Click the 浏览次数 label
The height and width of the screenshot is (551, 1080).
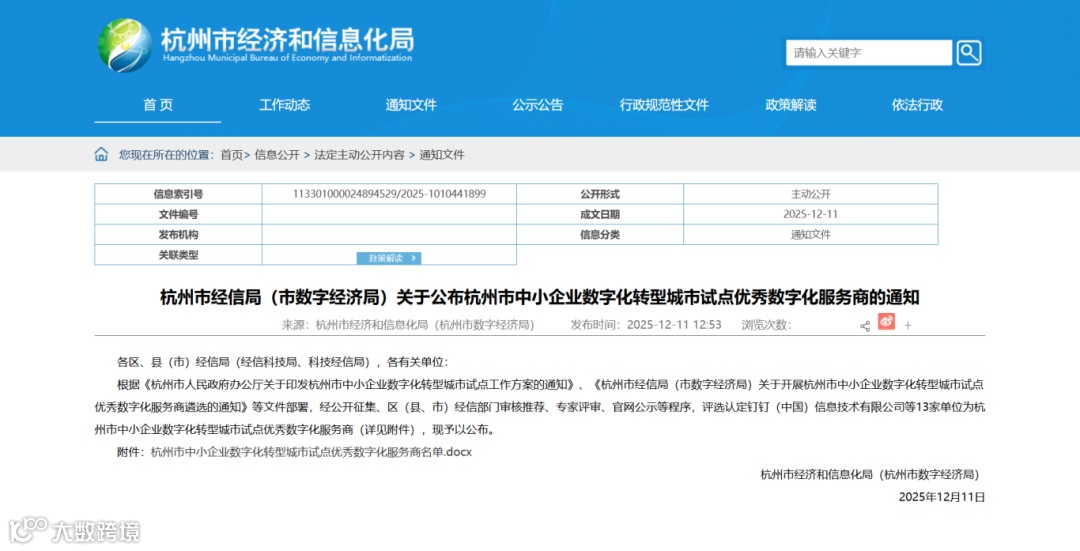[x=766, y=325]
